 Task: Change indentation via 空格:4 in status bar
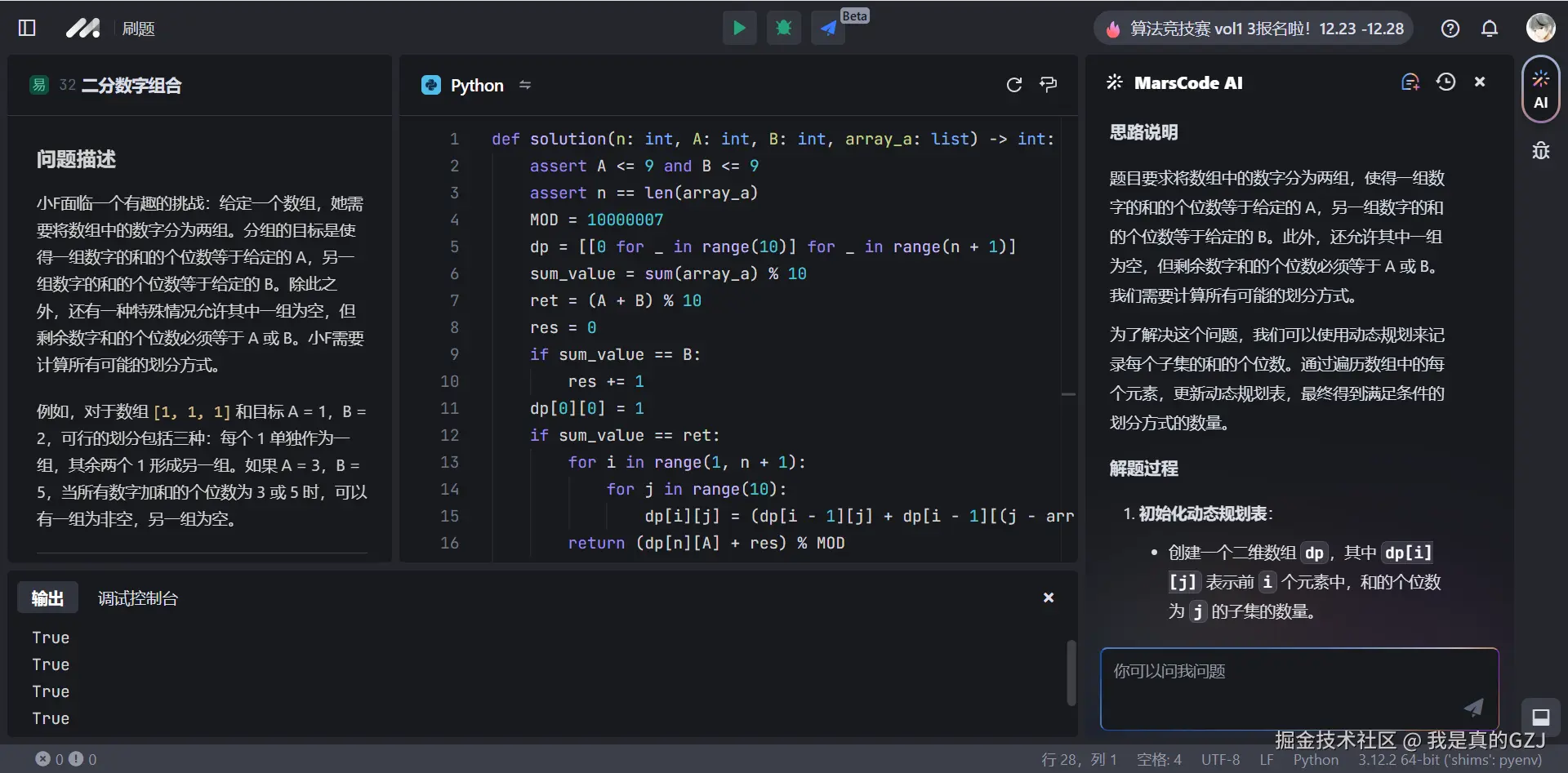pyautogui.click(x=1160, y=759)
